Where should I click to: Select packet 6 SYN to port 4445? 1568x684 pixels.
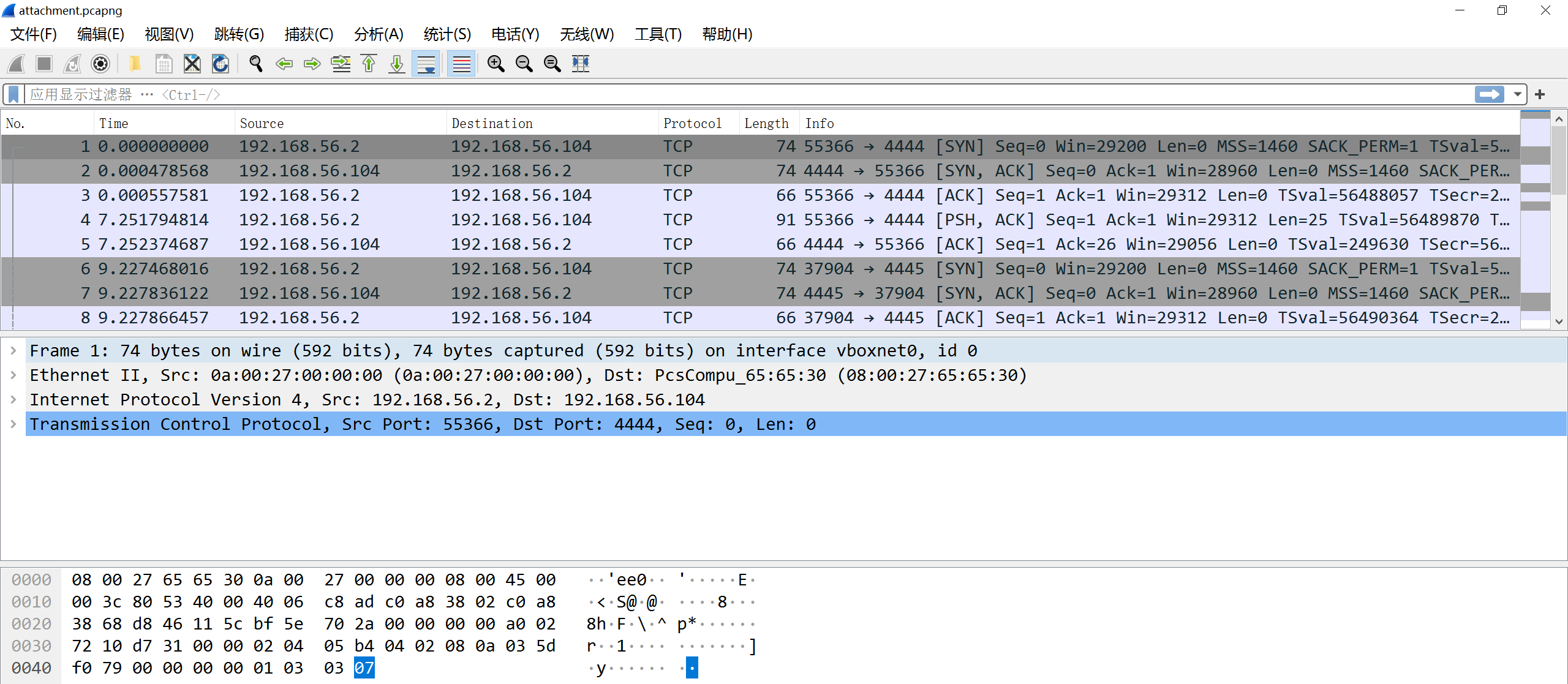(760, 269)
